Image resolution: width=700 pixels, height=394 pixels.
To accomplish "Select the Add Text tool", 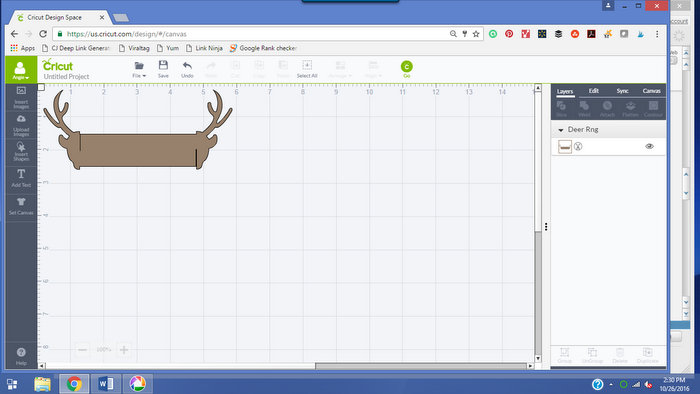I will coord(21,178).
